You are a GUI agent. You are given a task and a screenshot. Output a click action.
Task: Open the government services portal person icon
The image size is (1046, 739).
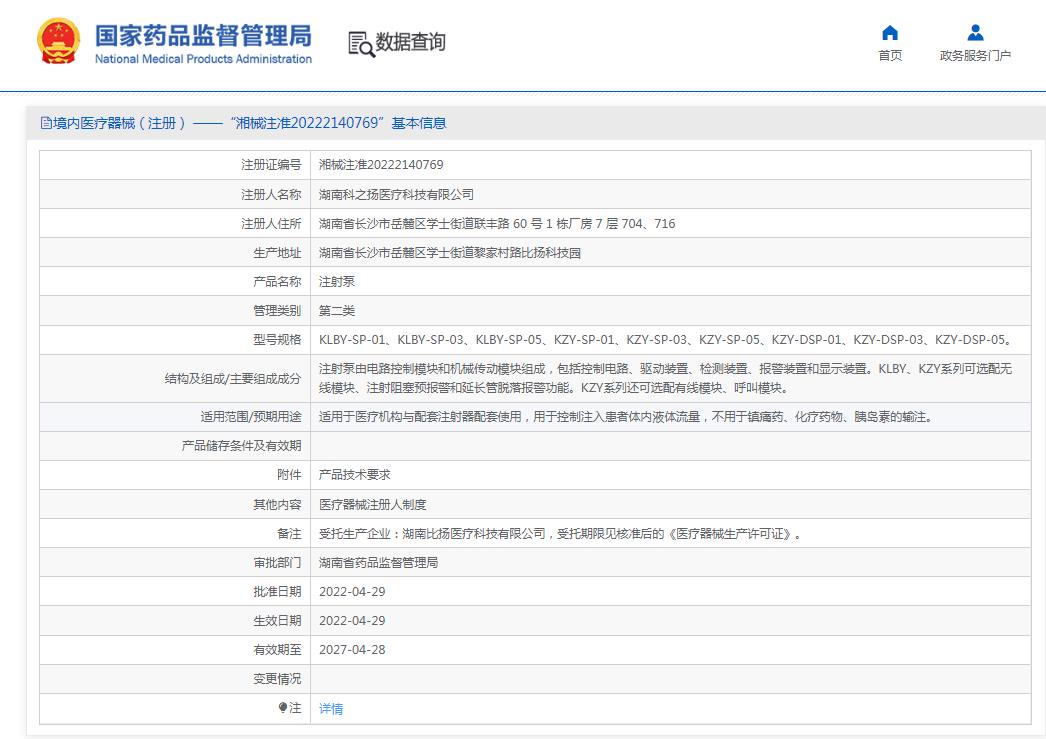click(x=975, y=32)
